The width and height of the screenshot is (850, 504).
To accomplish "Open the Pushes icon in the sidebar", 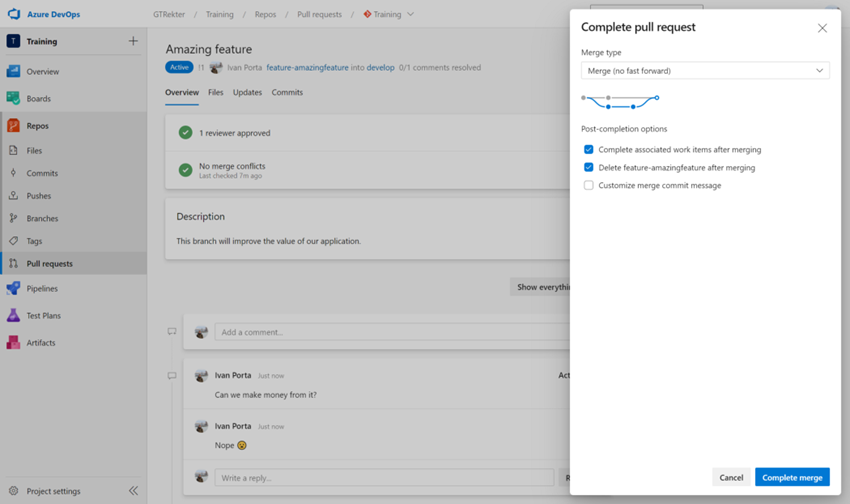I will pyautogui.click(x=14, y=196).
